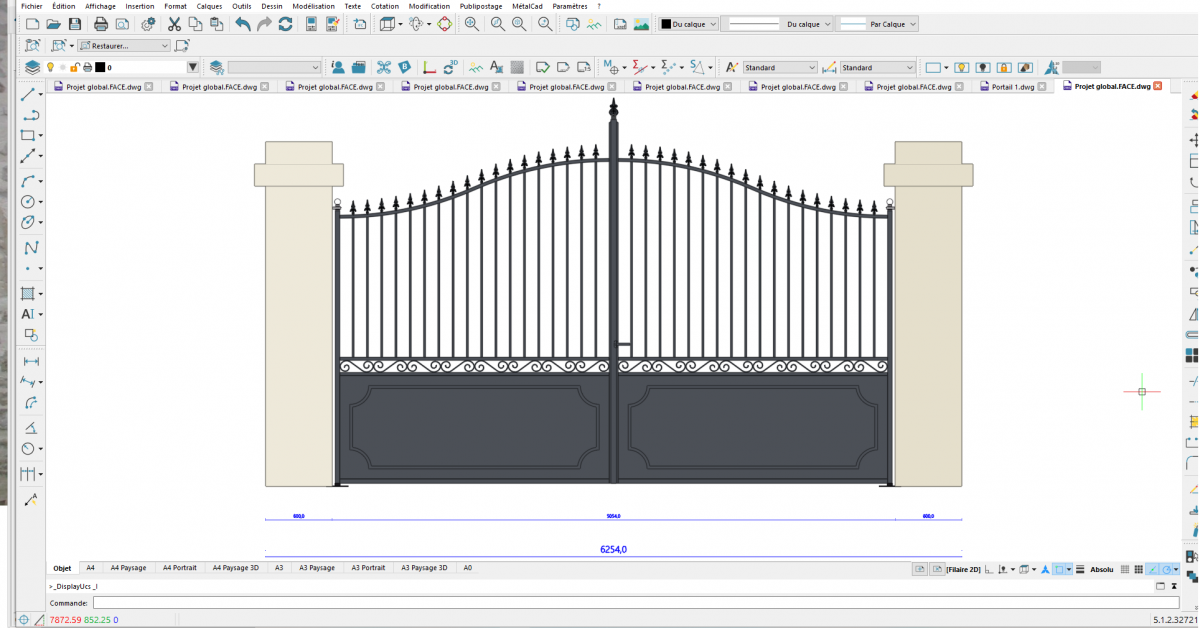Click the 5054,0 gate width dimension
The height and width of the screenshot is (628, 1200).
coord(613,516)
